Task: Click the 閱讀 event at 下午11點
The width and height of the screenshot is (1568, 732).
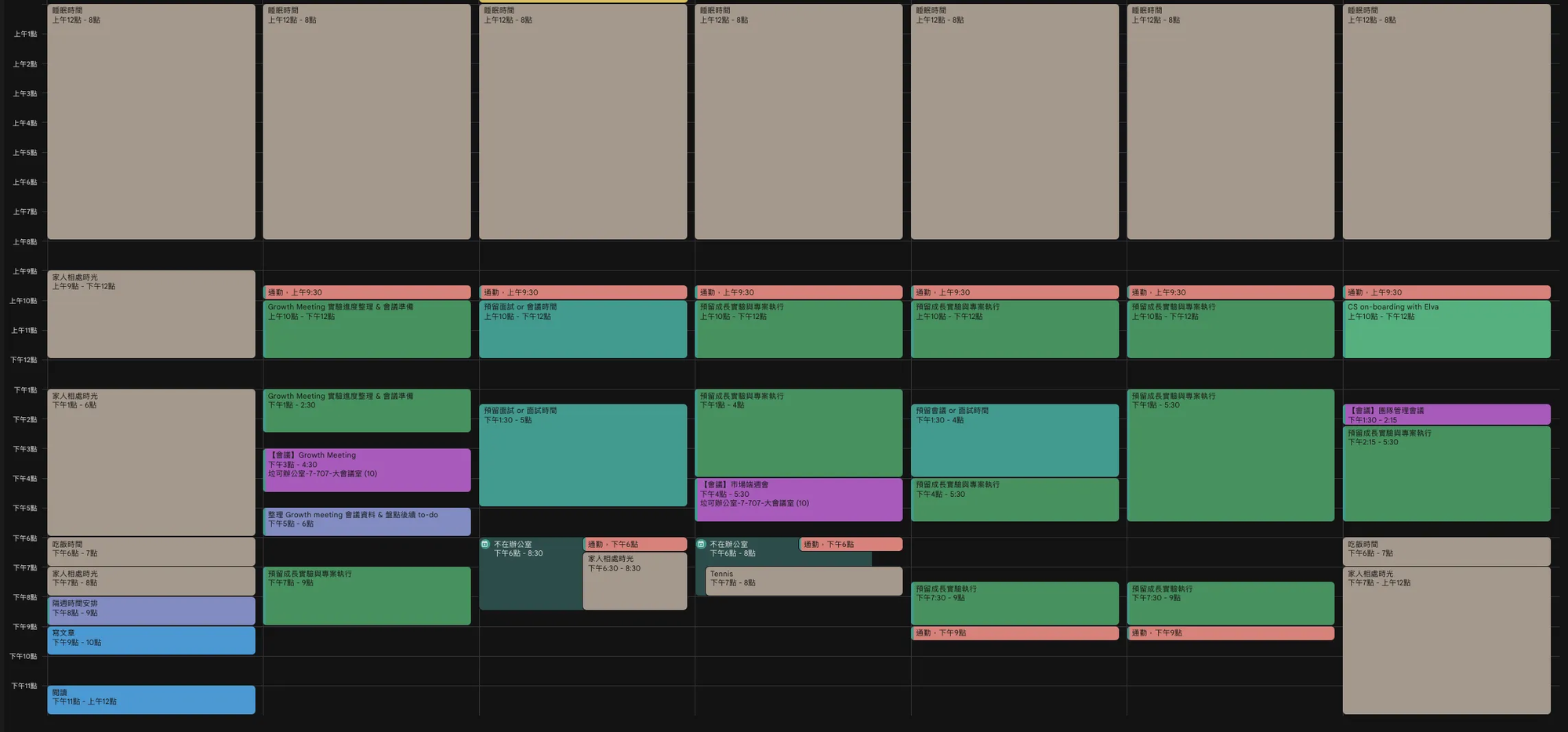Action: (x=151, y=699)
